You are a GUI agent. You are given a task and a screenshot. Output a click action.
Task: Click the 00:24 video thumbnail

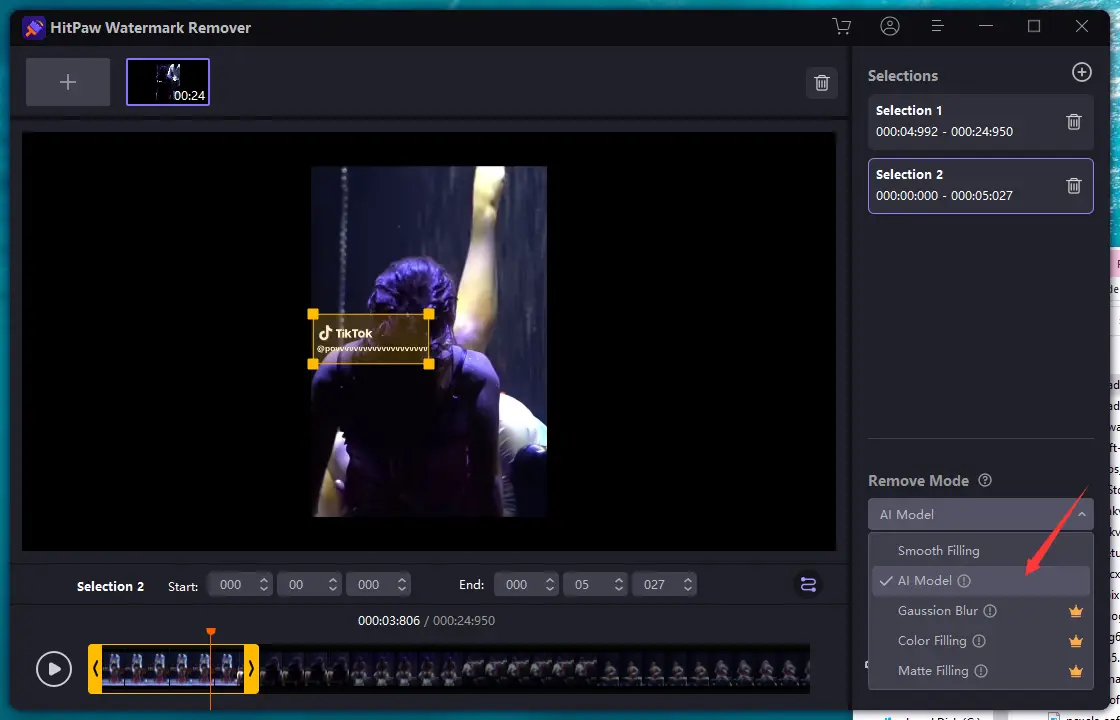168,82
